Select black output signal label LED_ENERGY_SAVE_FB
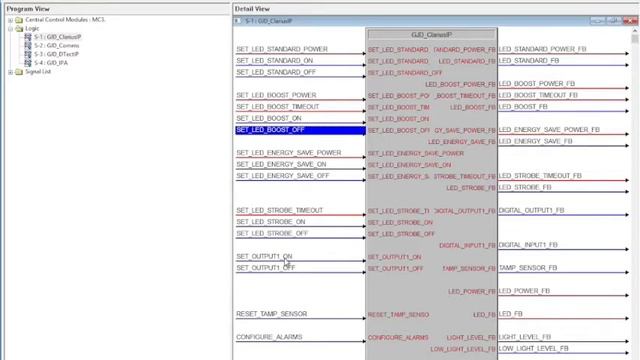This screenshot has width=640, height=360. pyautogui.click(x=535, y=141)
